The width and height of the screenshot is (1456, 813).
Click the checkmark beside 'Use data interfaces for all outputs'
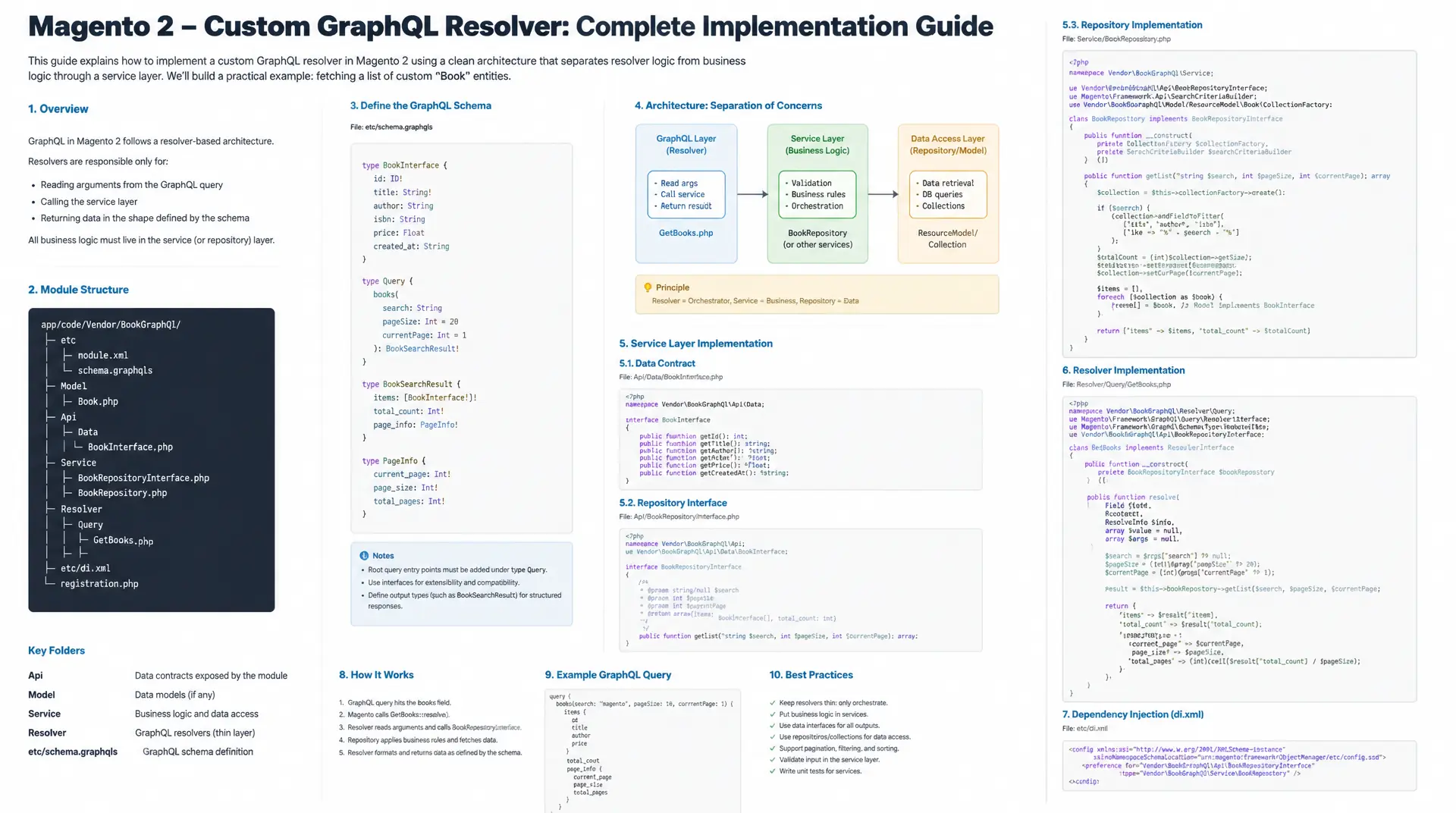pyautogui.click(x=773, y=726)
